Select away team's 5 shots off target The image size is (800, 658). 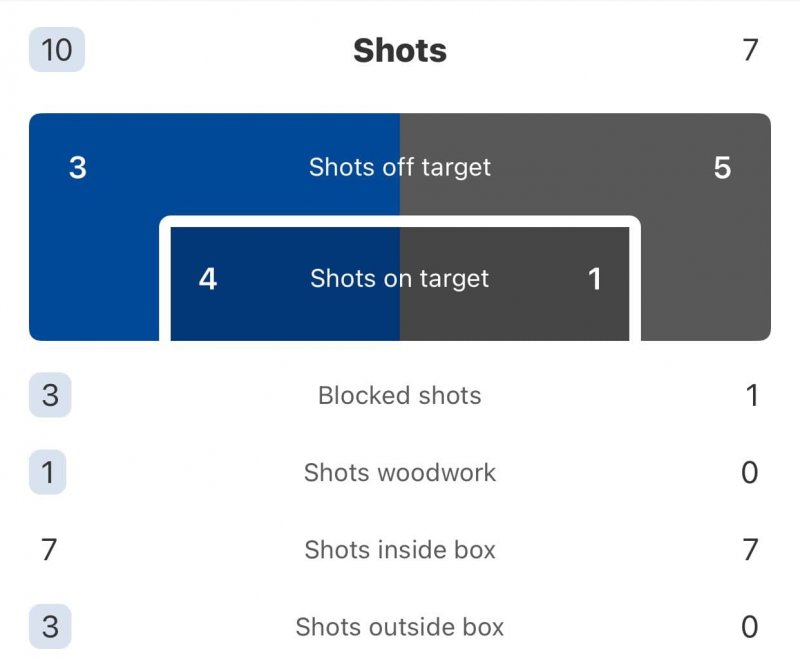(722, 168)
